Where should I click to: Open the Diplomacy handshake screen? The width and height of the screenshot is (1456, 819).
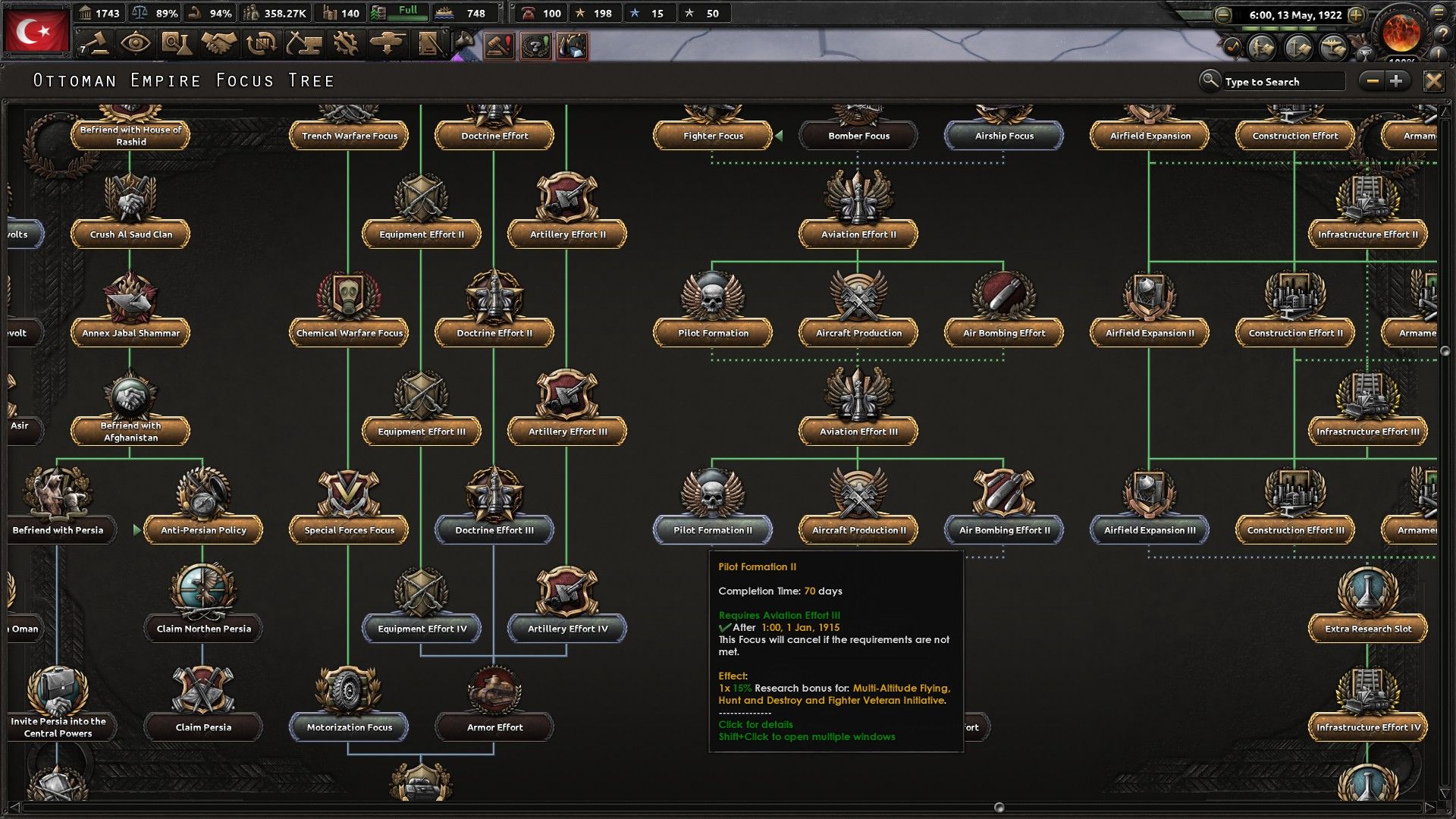(219, 44)
